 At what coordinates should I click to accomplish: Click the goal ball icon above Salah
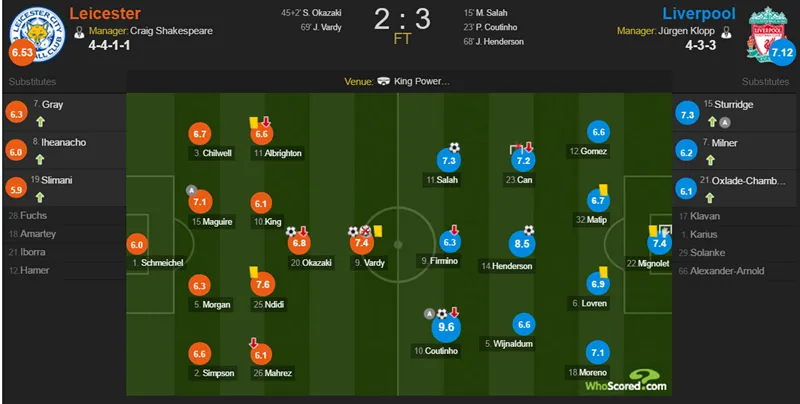[454, 148]
